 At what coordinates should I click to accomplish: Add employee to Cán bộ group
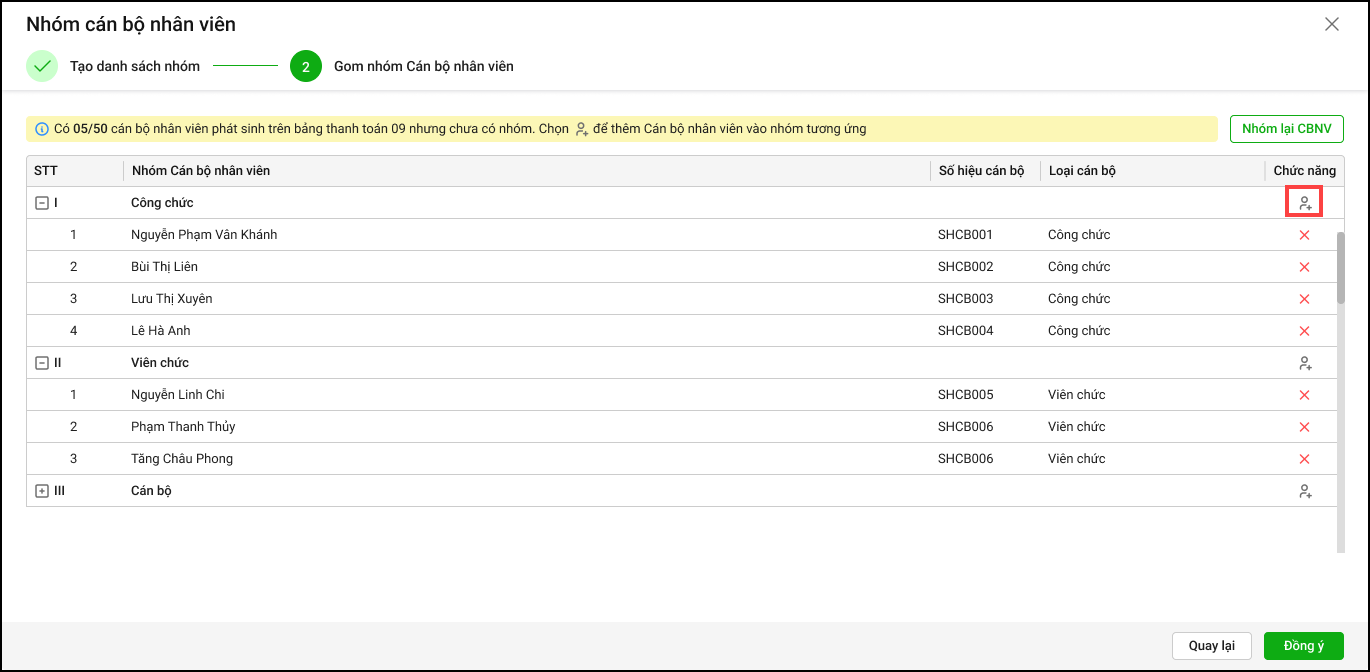(x=1304, y=491)
